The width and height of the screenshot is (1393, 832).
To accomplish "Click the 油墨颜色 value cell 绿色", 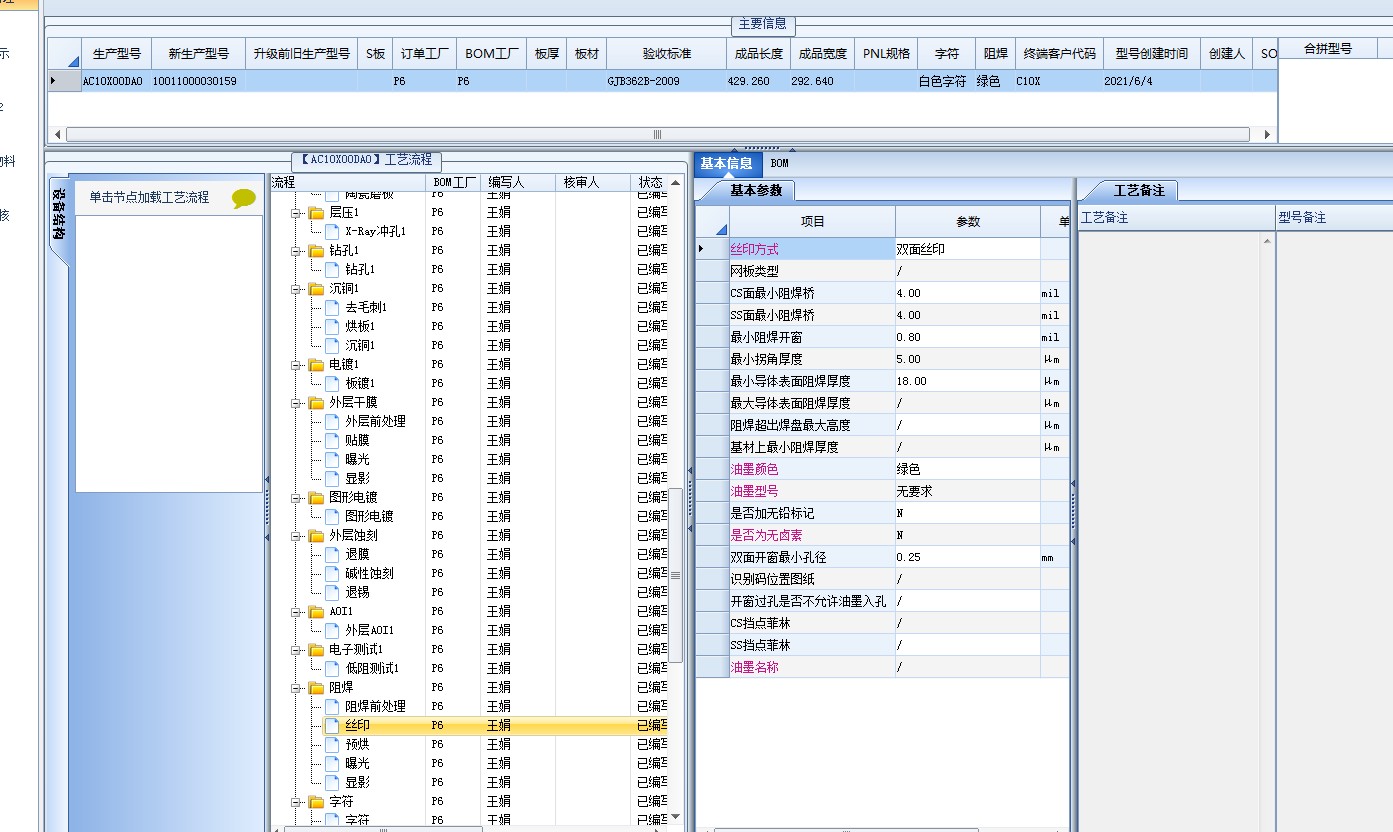I will pyautogui.click(x=967, y=469).
